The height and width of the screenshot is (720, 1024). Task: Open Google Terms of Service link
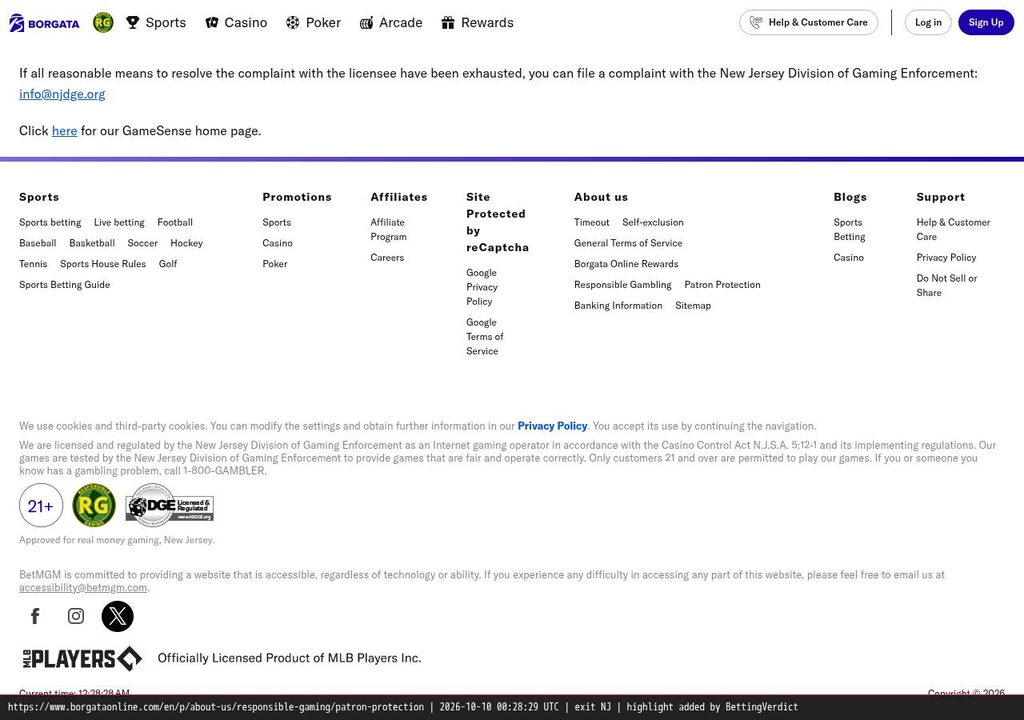point(485,336)
